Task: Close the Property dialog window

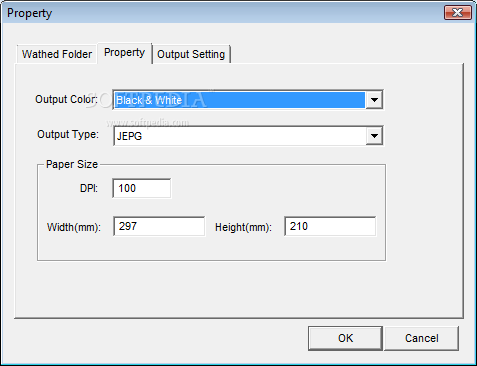Action: point(458,13)
